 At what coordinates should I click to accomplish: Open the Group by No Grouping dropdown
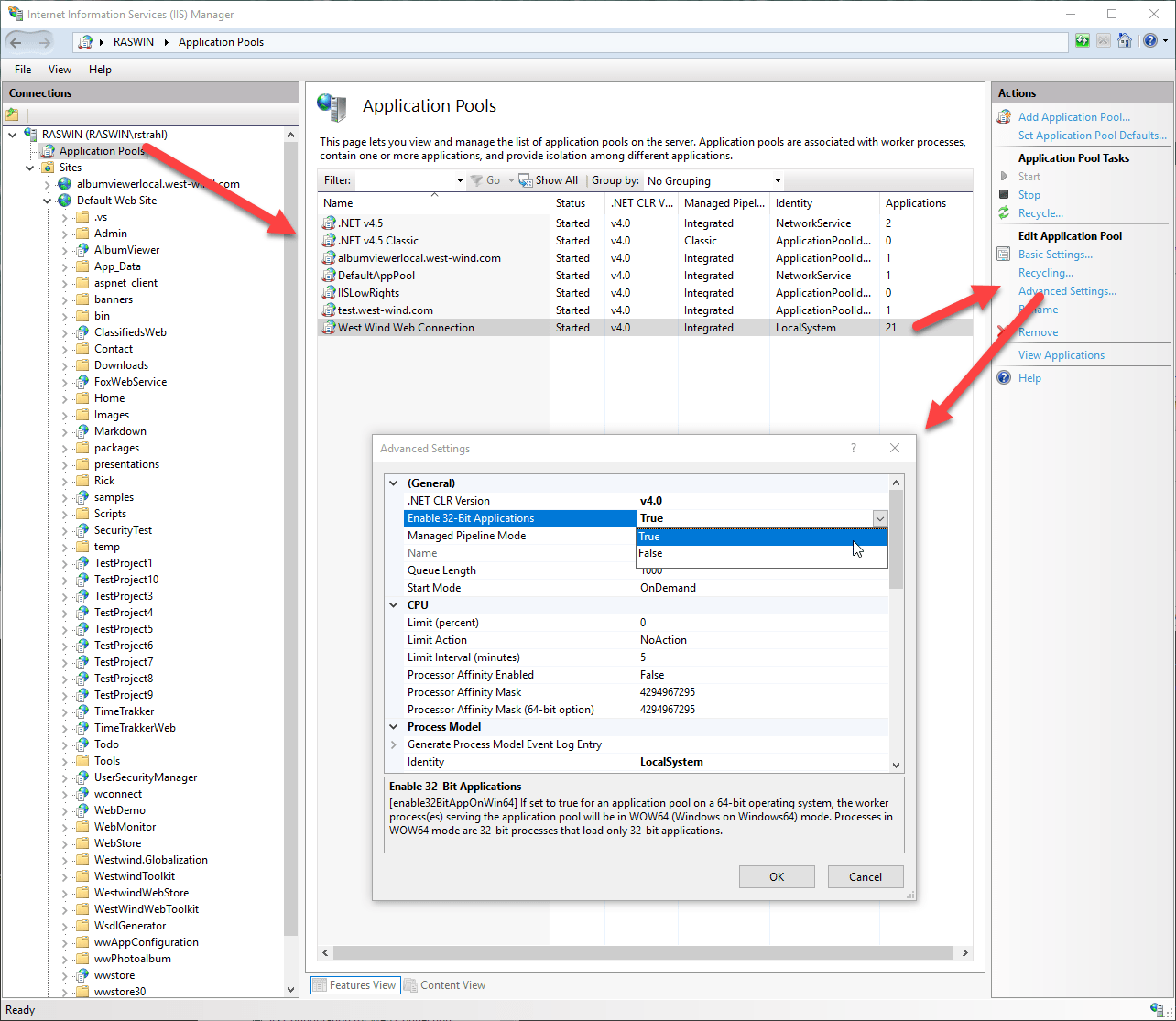(x=713, y=180)
